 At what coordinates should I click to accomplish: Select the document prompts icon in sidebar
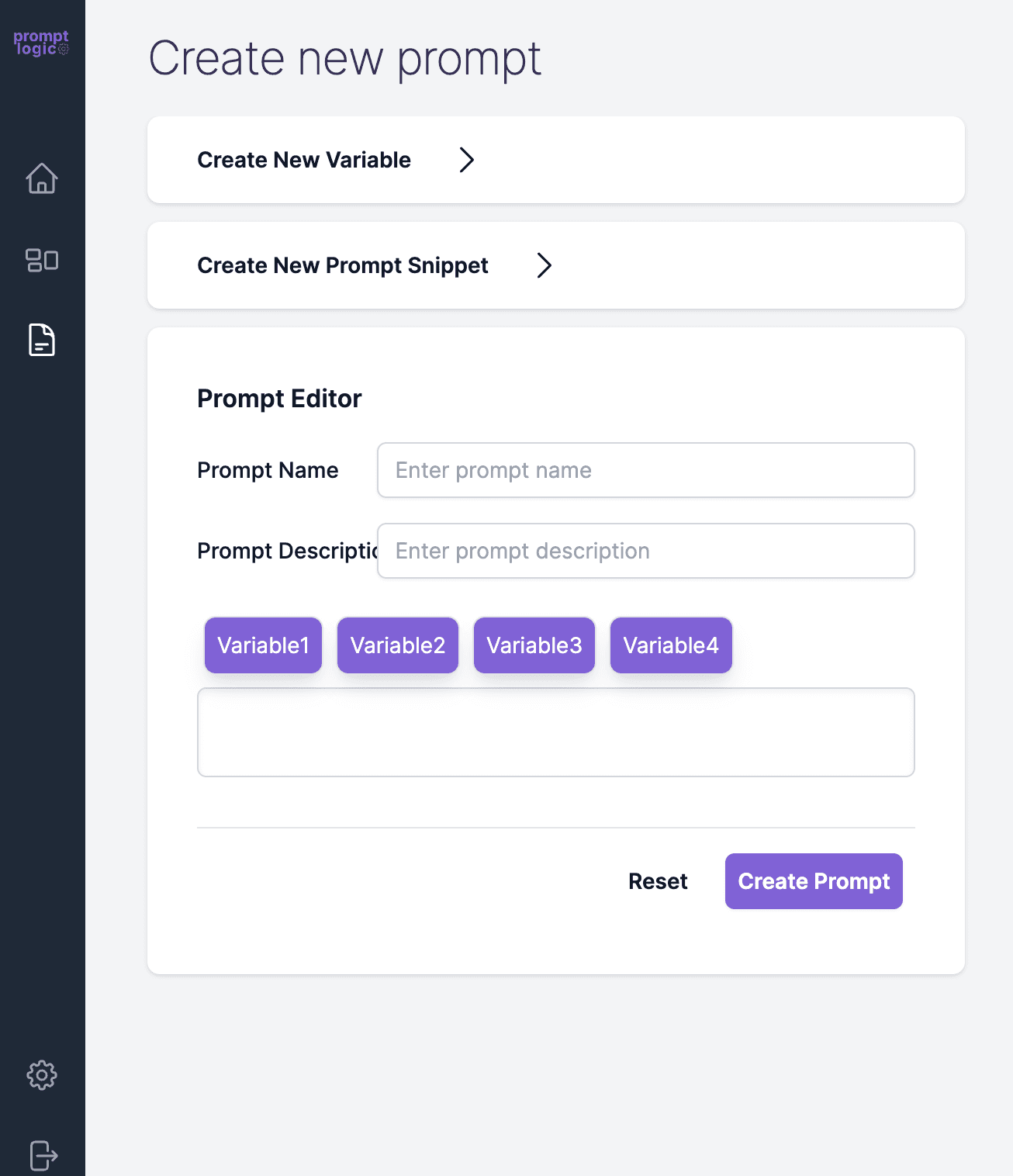(x=42, y=340)
